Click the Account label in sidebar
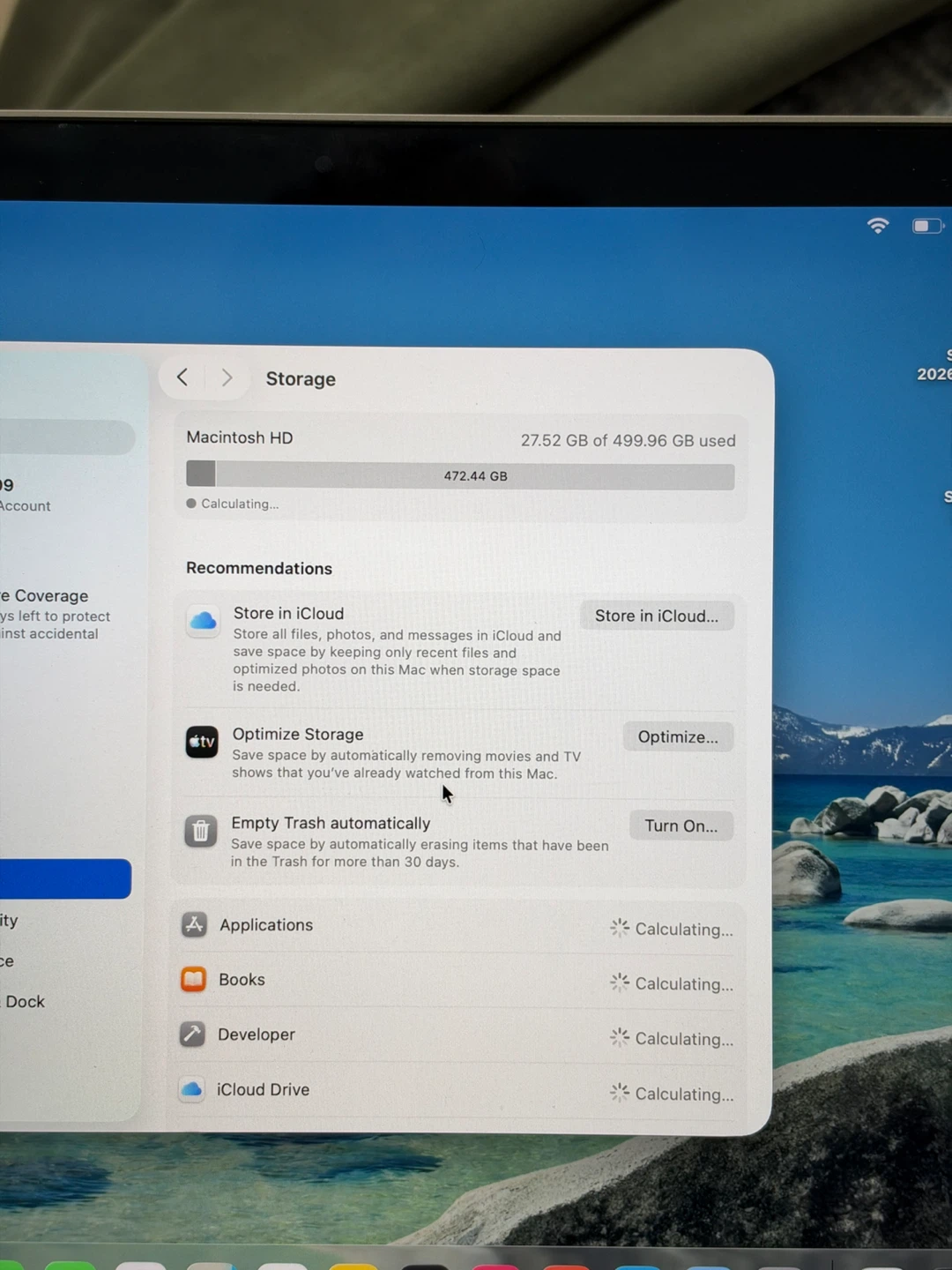952x1270 pixels. (26, 506)
